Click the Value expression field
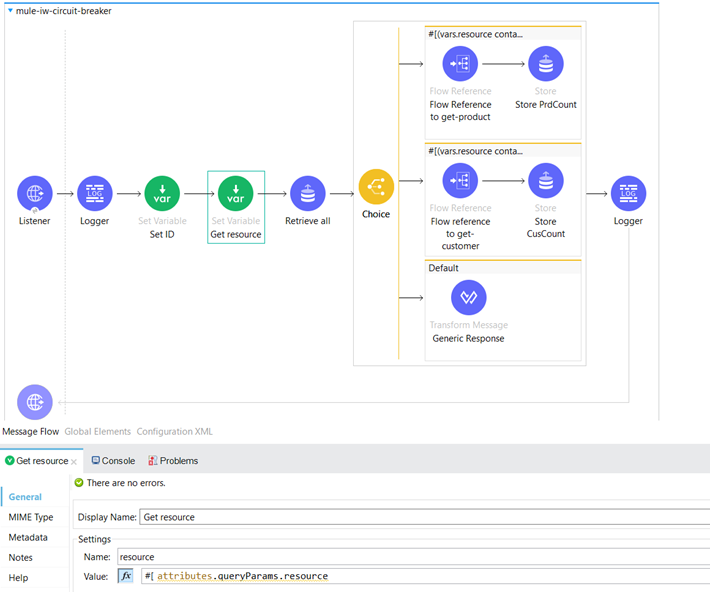This screenshot has height=592, width=710. pyautogui.click(x=426, y=576)
